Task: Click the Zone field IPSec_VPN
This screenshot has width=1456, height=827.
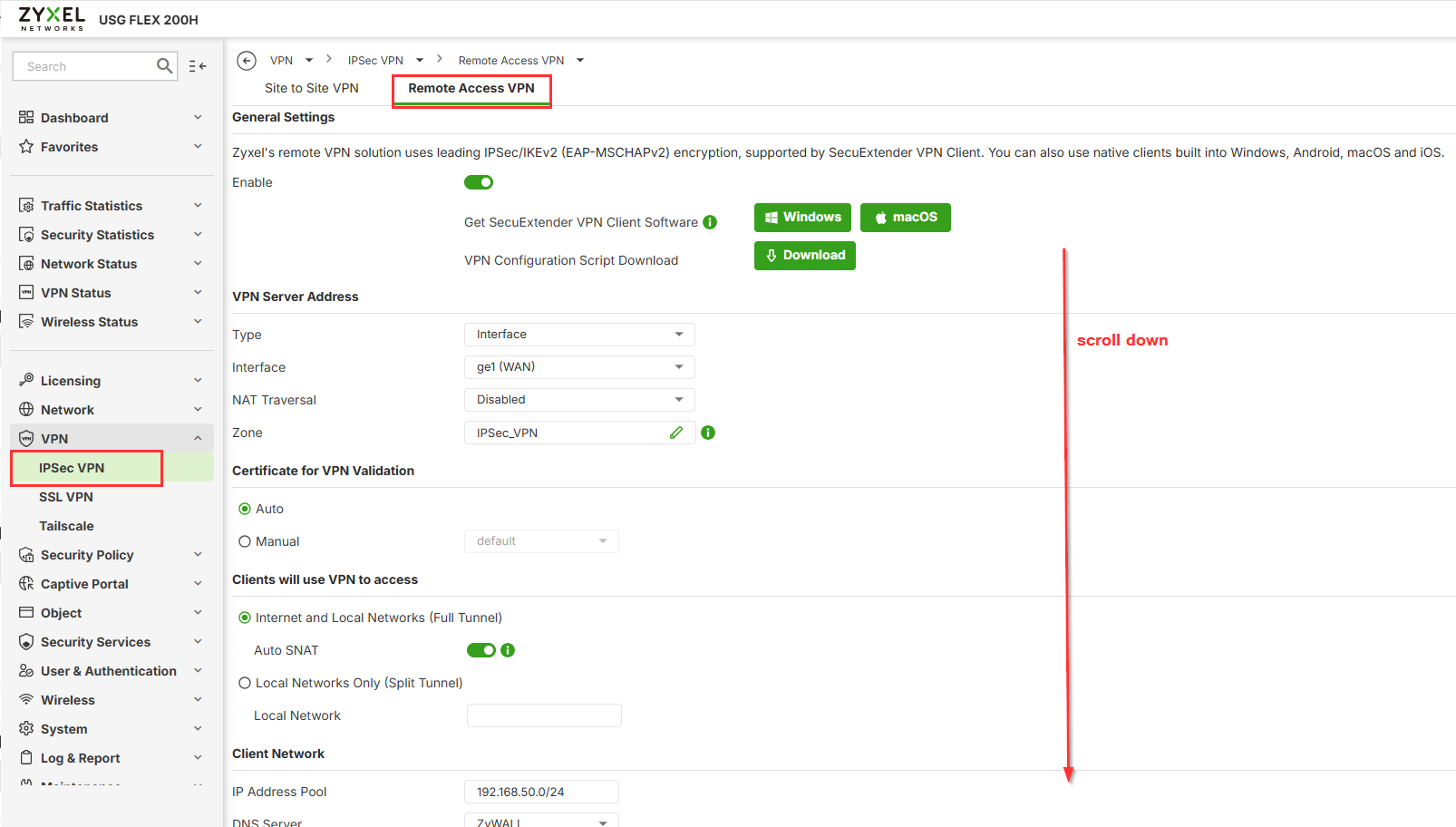Action: 579,433
